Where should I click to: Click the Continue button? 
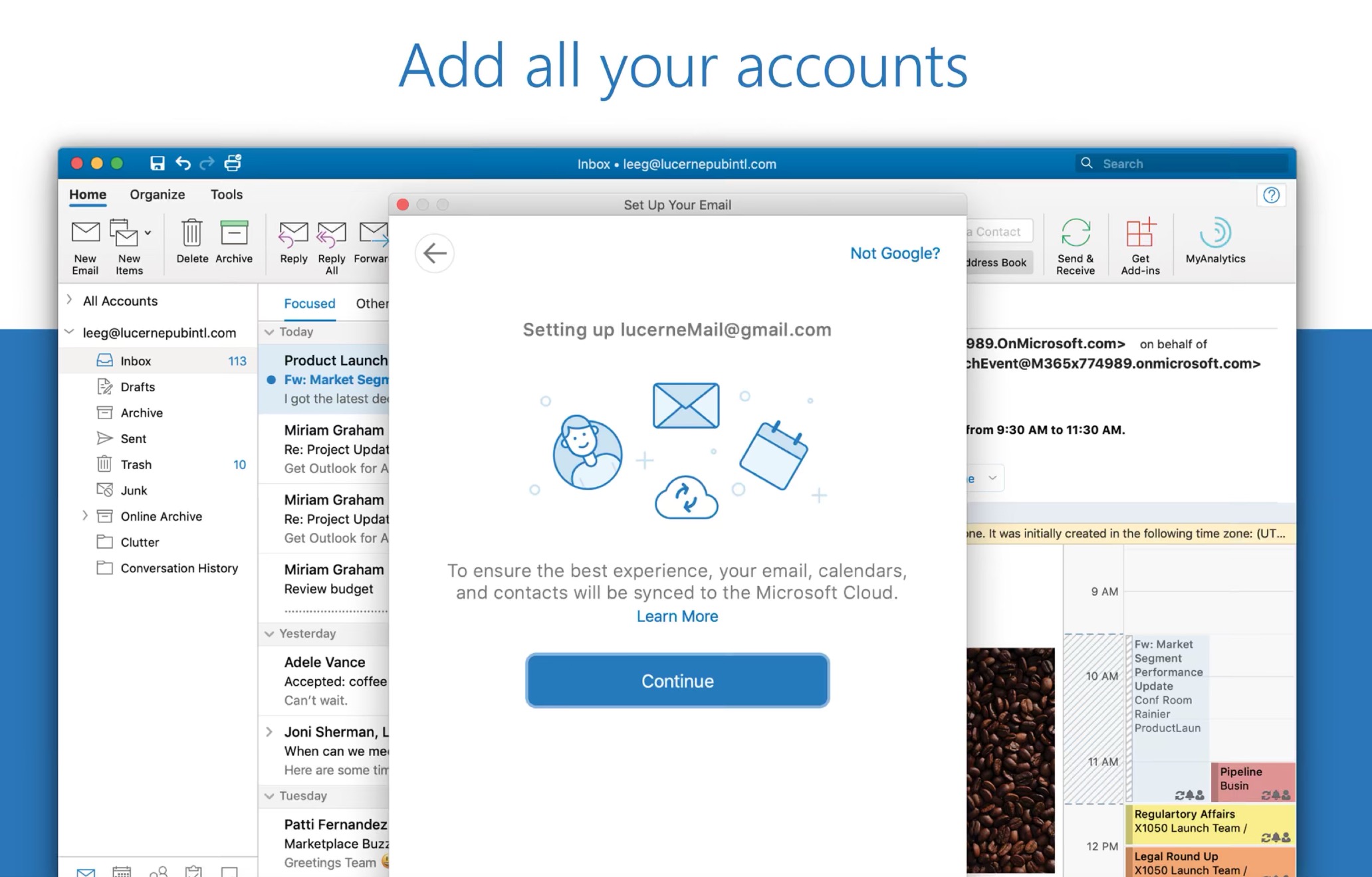pyautogui.click(x=677, y=681)
